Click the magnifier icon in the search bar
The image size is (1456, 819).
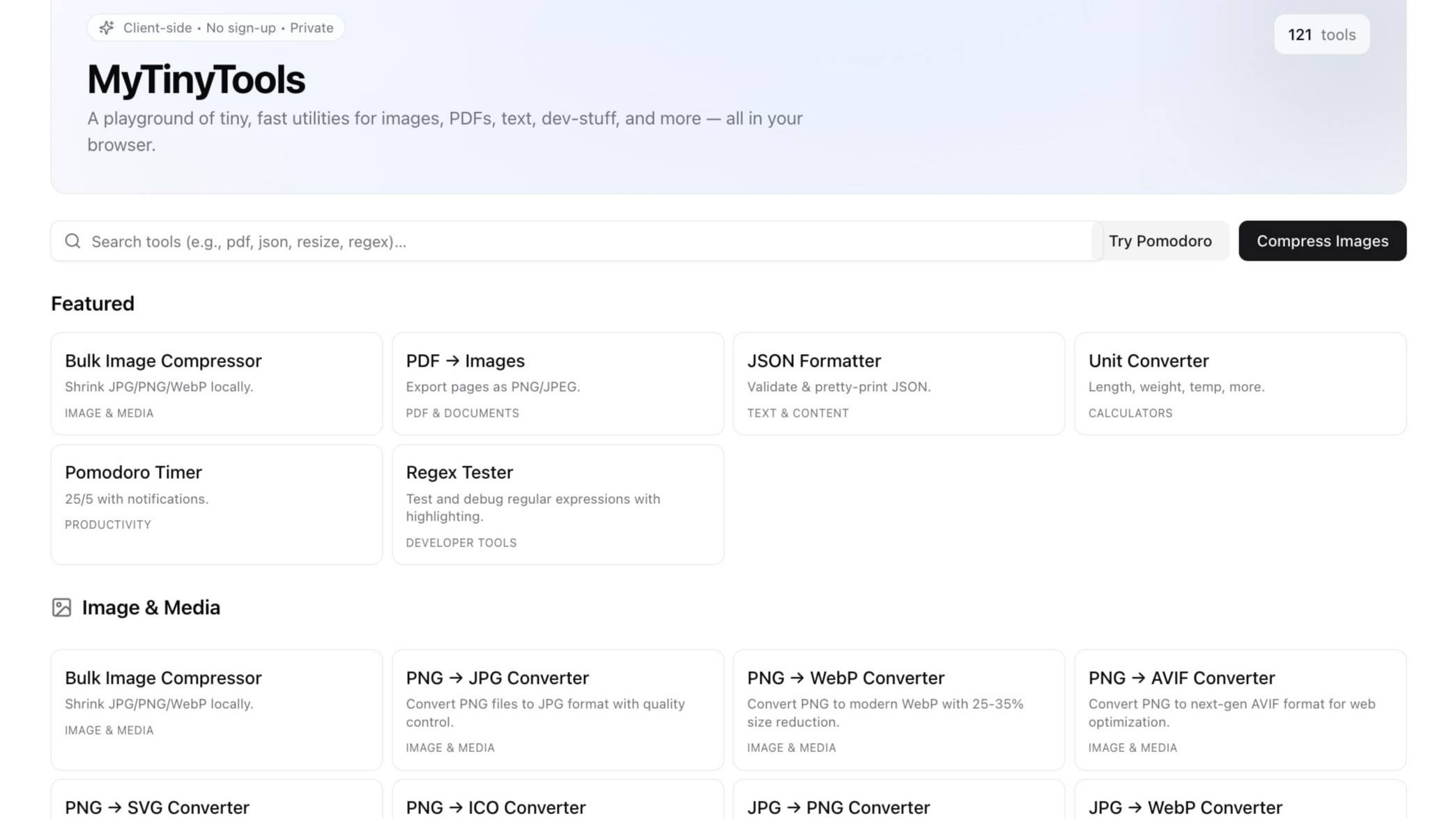coord(72,241)
